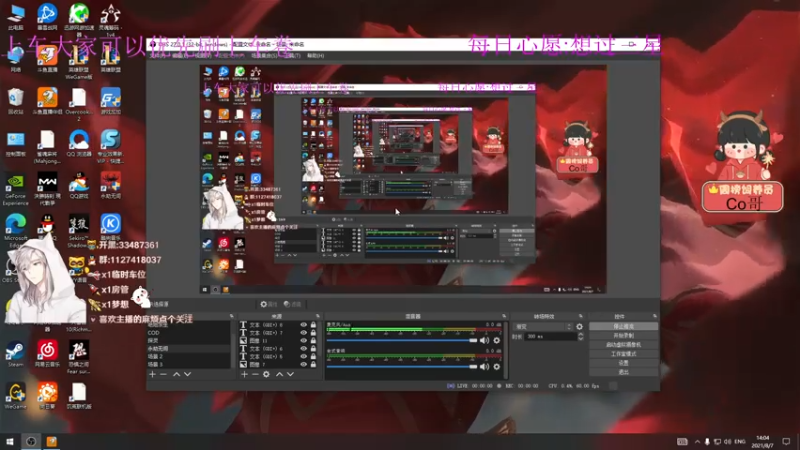Open OBS 设置 settings button
This screenshot has width=800, height=450.
pos(623,363)
